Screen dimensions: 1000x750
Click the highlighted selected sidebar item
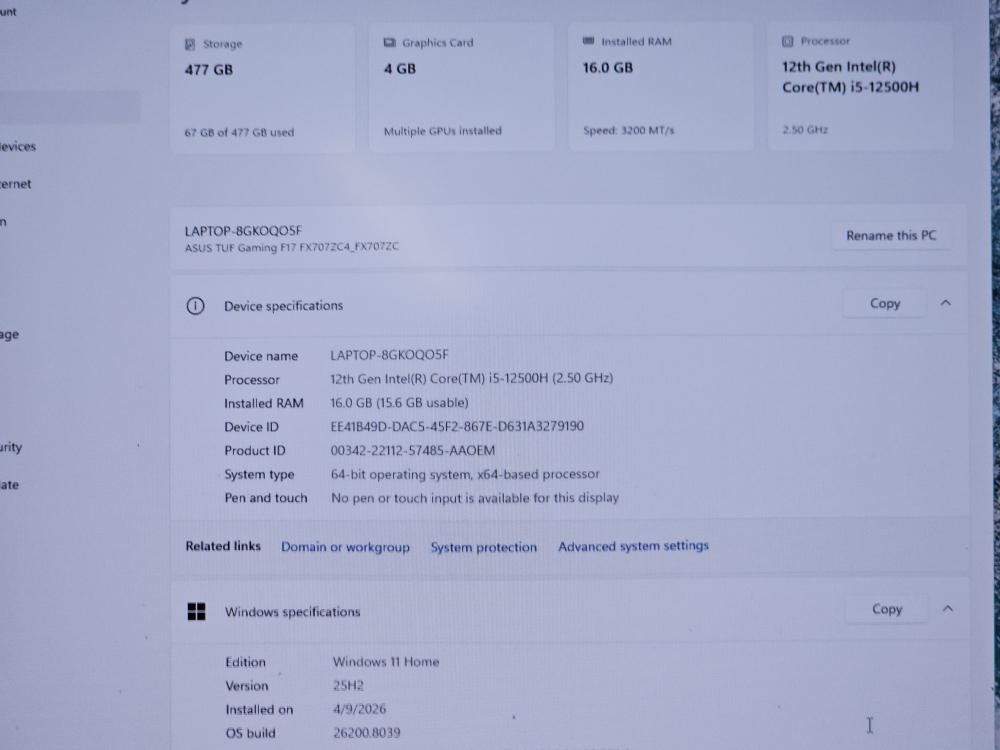pos(70,107)
